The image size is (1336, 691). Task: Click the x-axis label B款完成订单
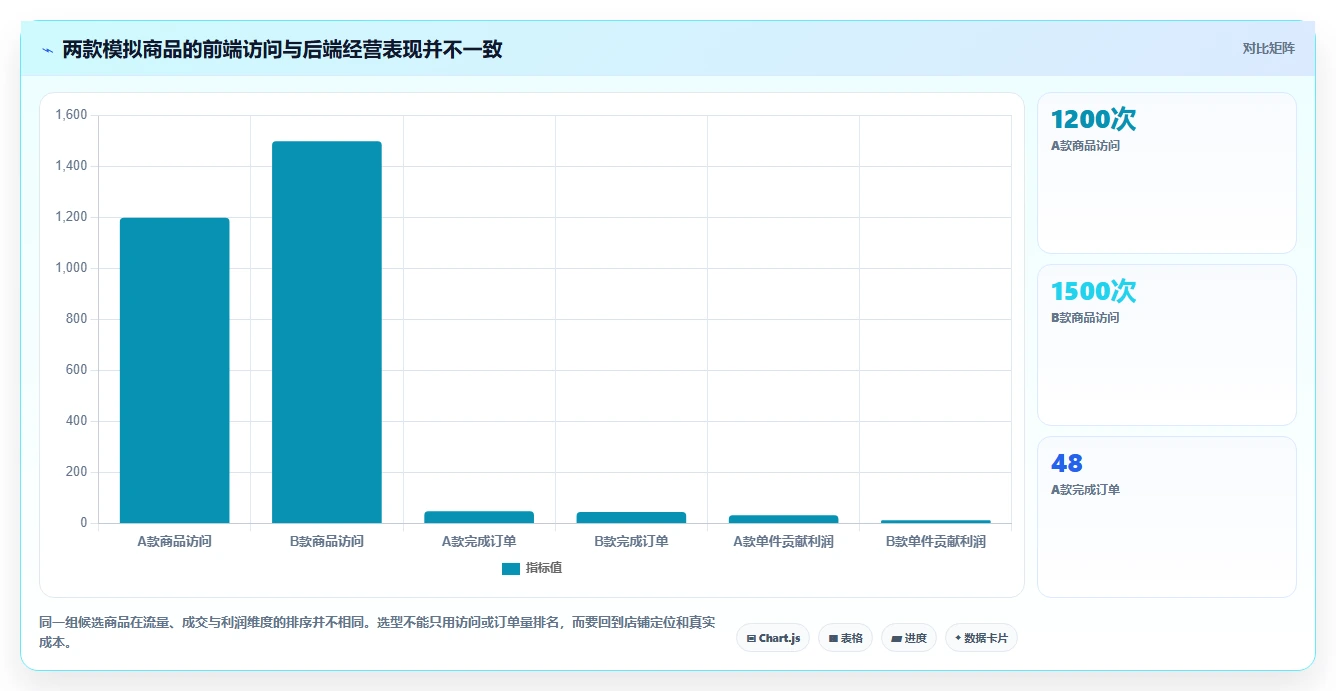click(x=631, y=542)
